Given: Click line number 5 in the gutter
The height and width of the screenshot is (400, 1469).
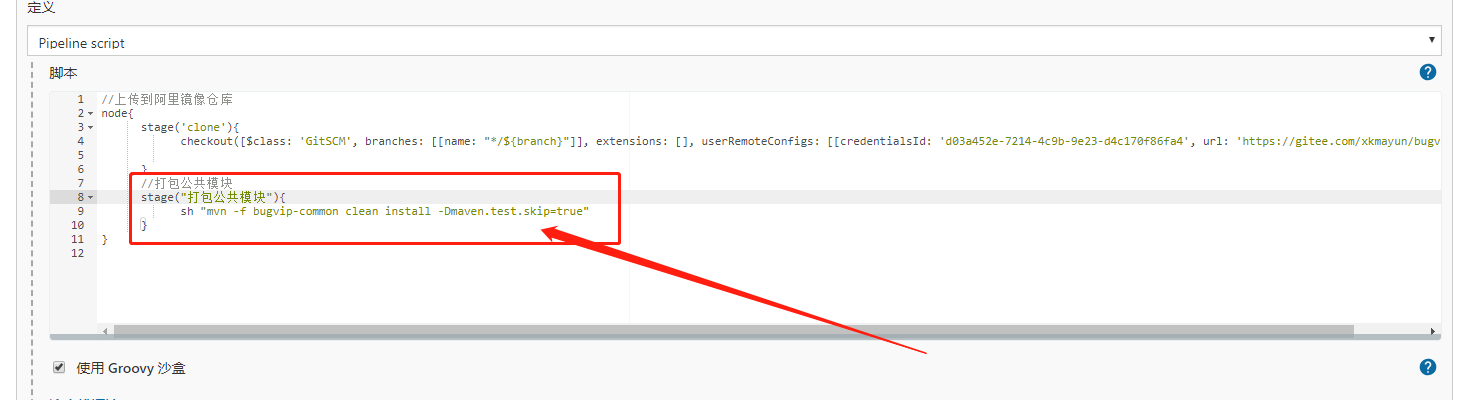Looking at the screenshot, I should [80, 155].
